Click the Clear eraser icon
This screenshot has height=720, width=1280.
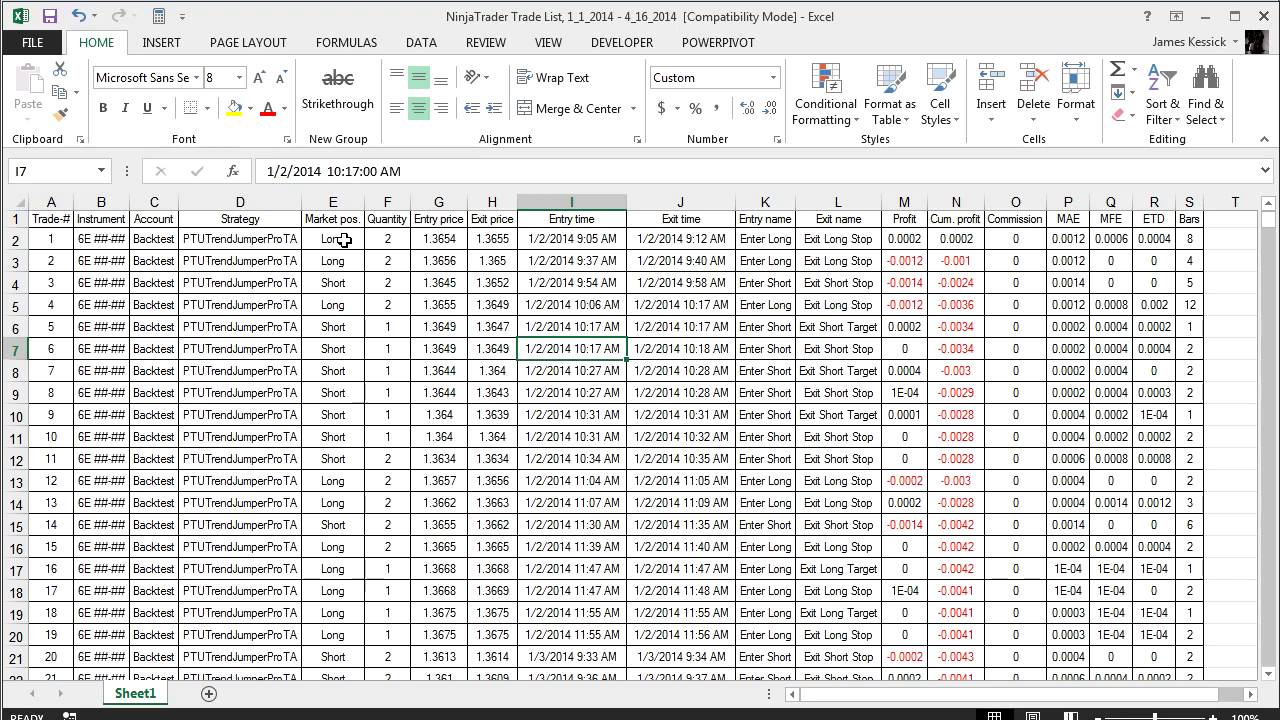coord(1117,115)
